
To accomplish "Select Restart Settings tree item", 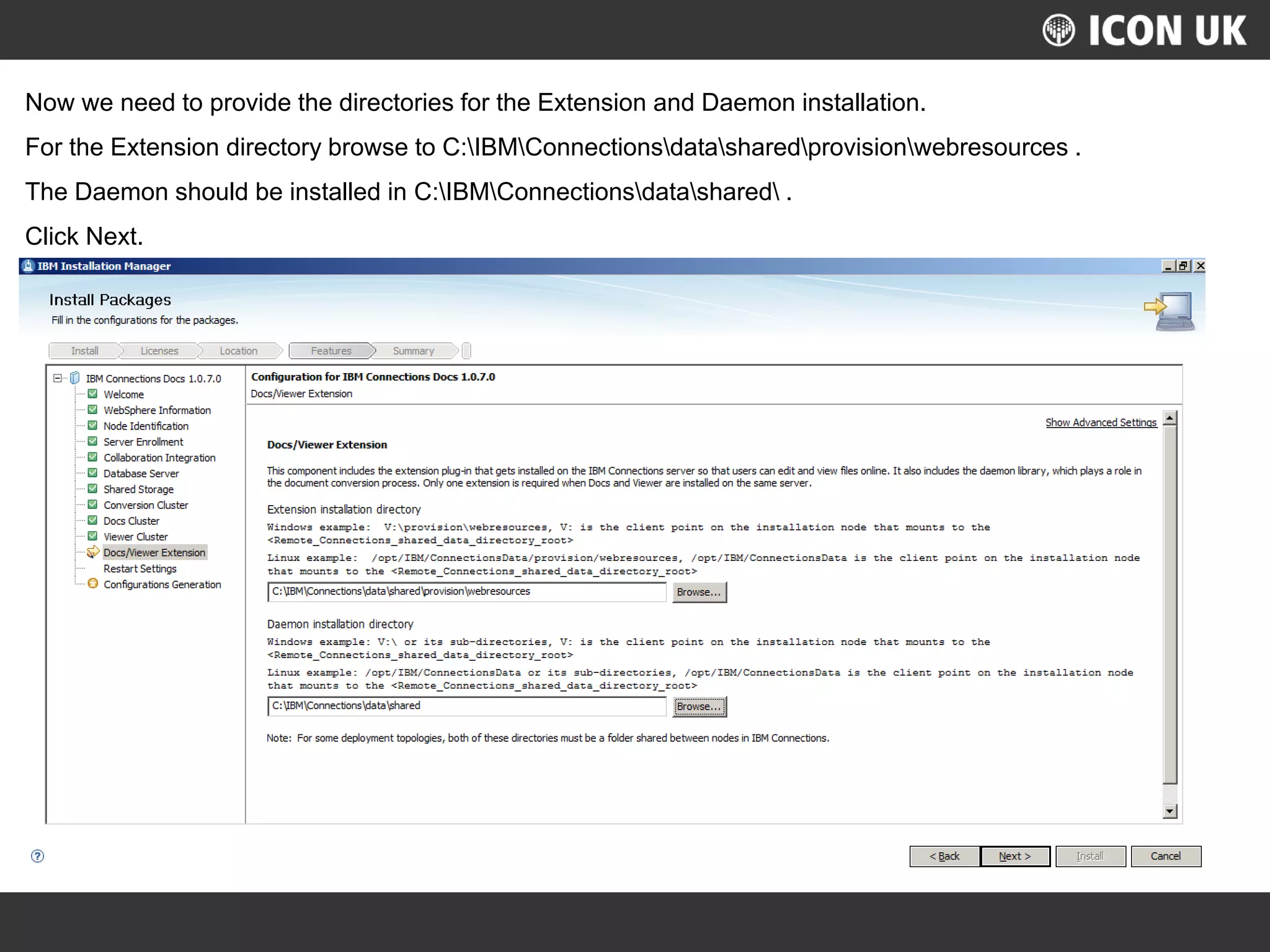I will 140,568.
